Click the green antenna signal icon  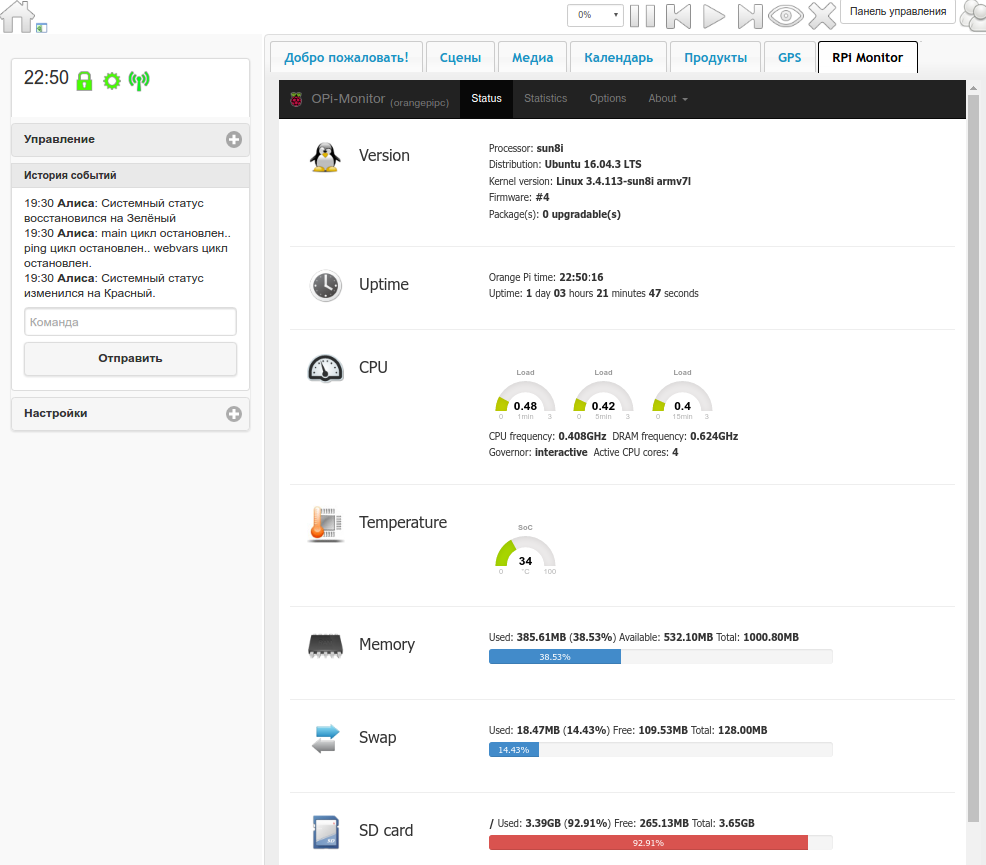coord(139,80)
